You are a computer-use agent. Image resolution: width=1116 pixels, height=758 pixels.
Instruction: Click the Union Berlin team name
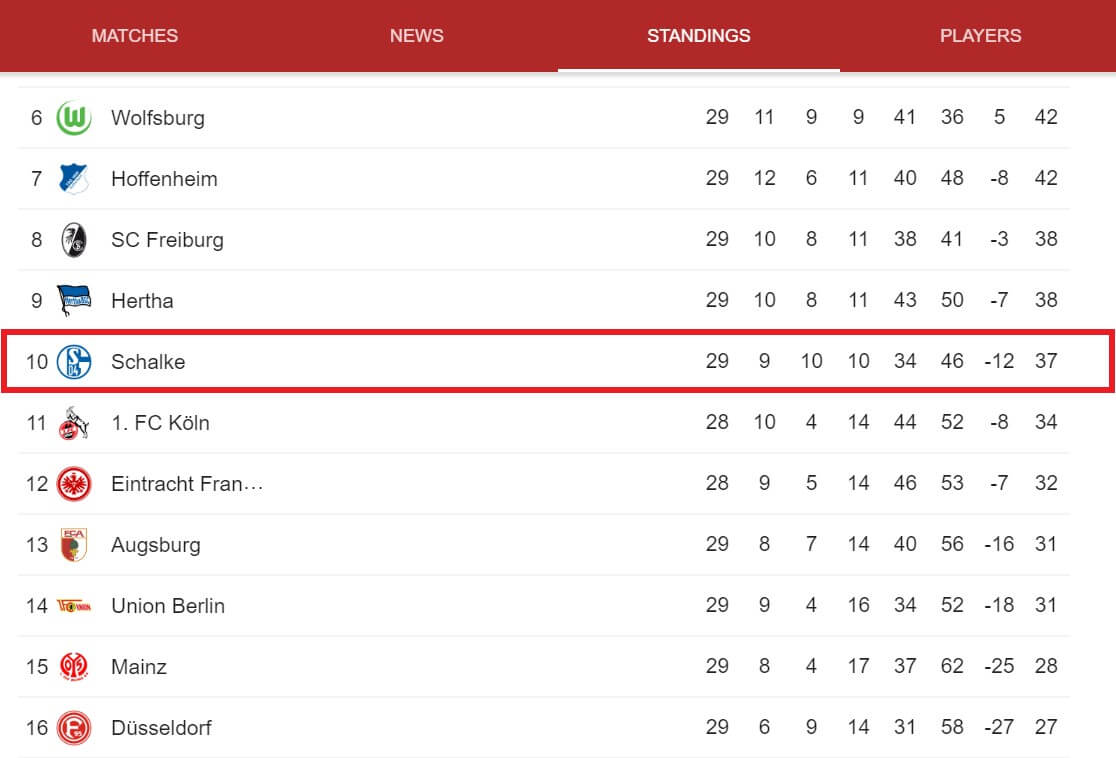[x=168, y=606]
